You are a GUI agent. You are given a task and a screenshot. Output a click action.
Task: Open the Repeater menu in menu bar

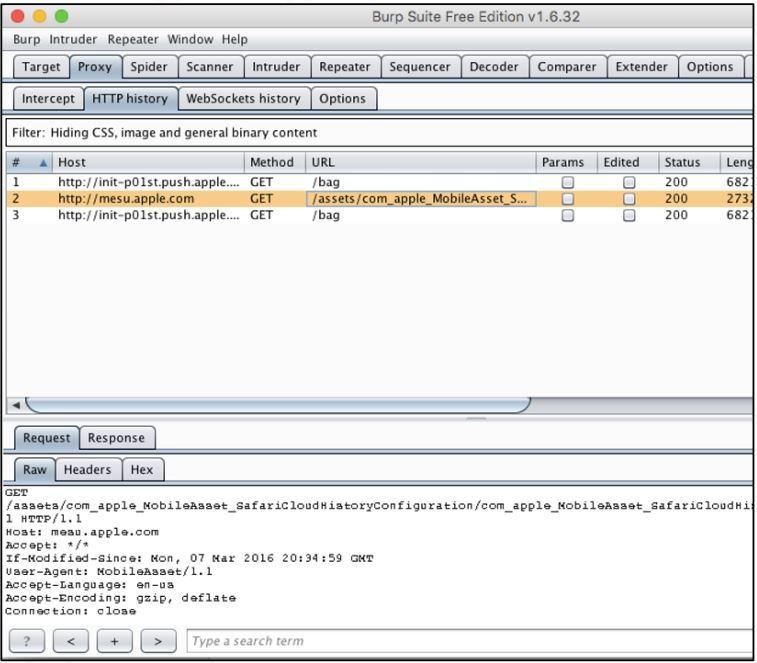(x=133, y=40)
